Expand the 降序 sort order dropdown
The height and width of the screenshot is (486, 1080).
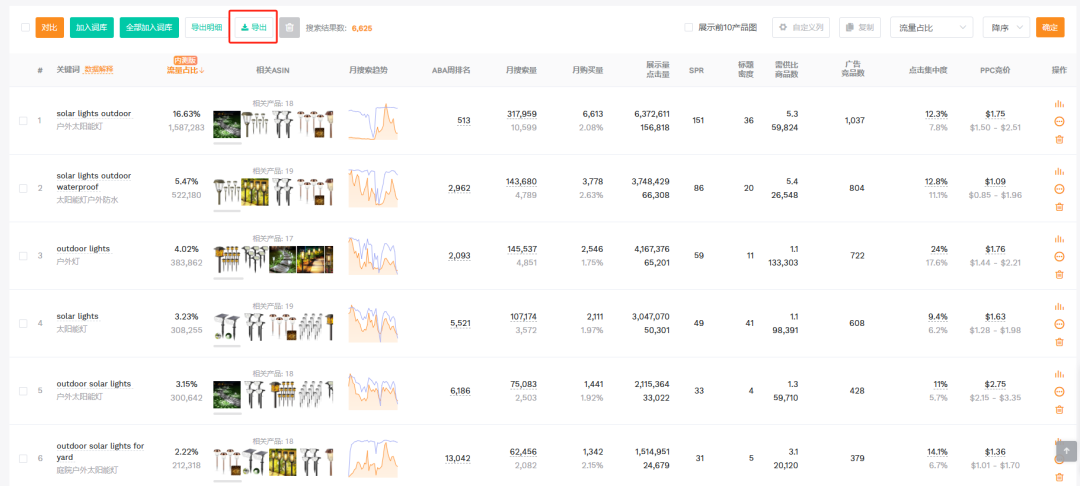click(x=1006, y=28)
